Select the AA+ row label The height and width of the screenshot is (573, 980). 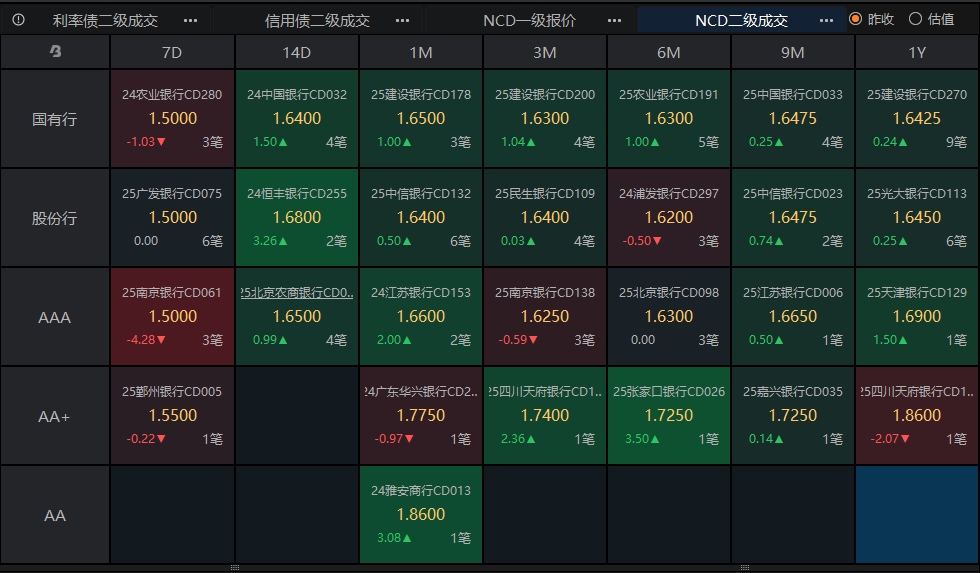pos(55,416)
